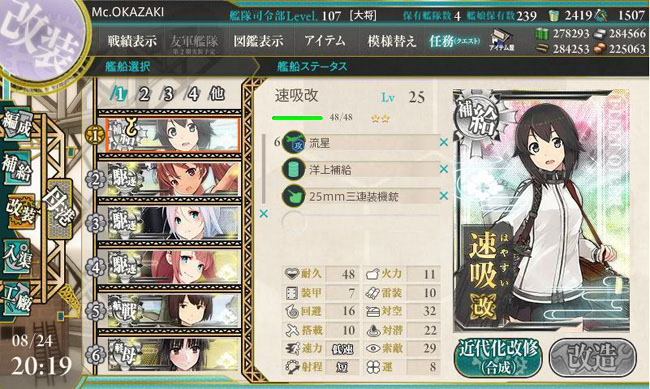Remove the 流星 equipment with its X

click(x=444, y=142)
